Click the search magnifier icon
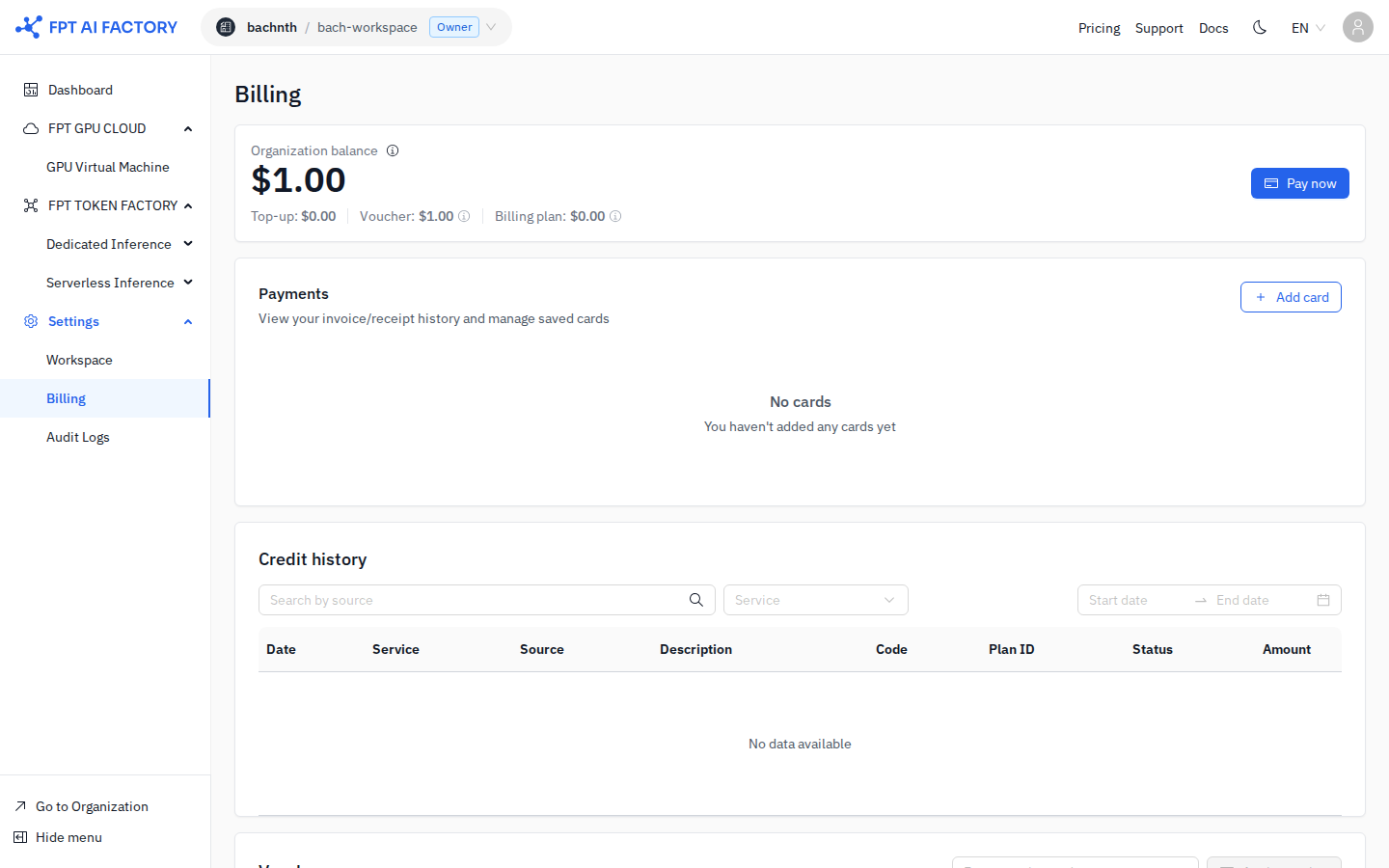Image resolution: width=1389 pixels, height=868 pixels. (x=696, y=600)
